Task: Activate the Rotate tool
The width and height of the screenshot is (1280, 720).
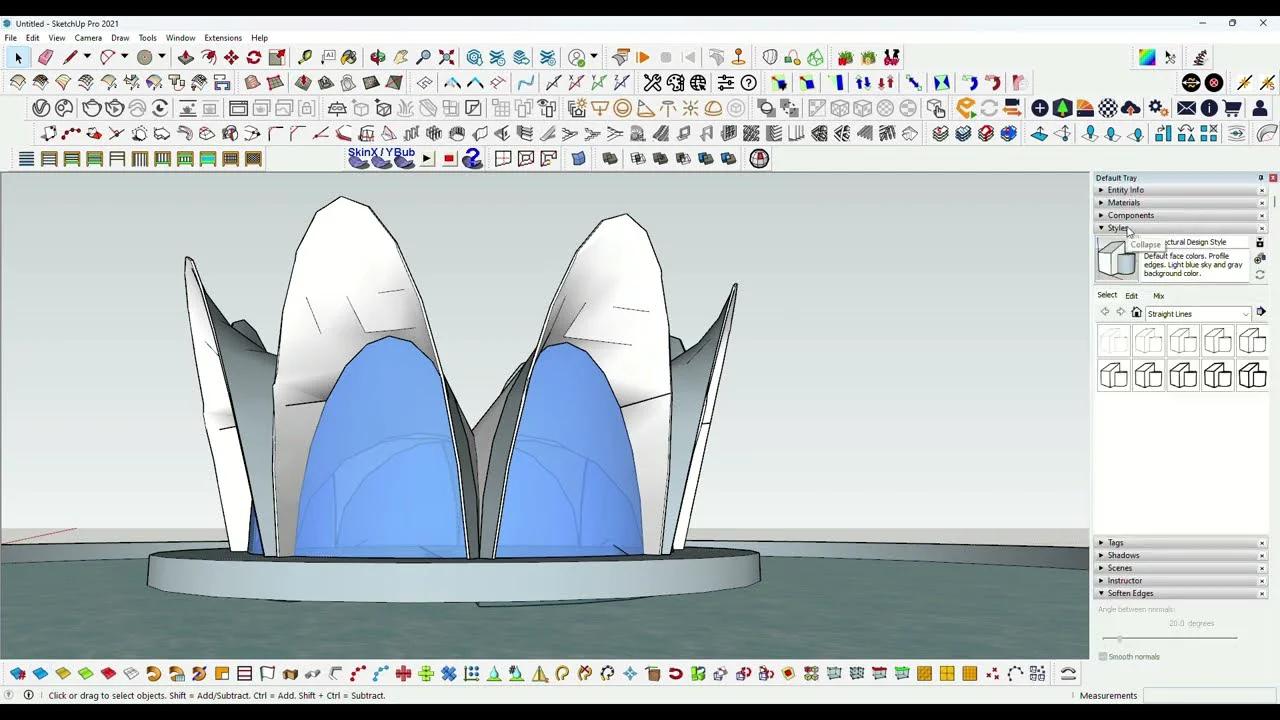Action: (x=253, y=57)
